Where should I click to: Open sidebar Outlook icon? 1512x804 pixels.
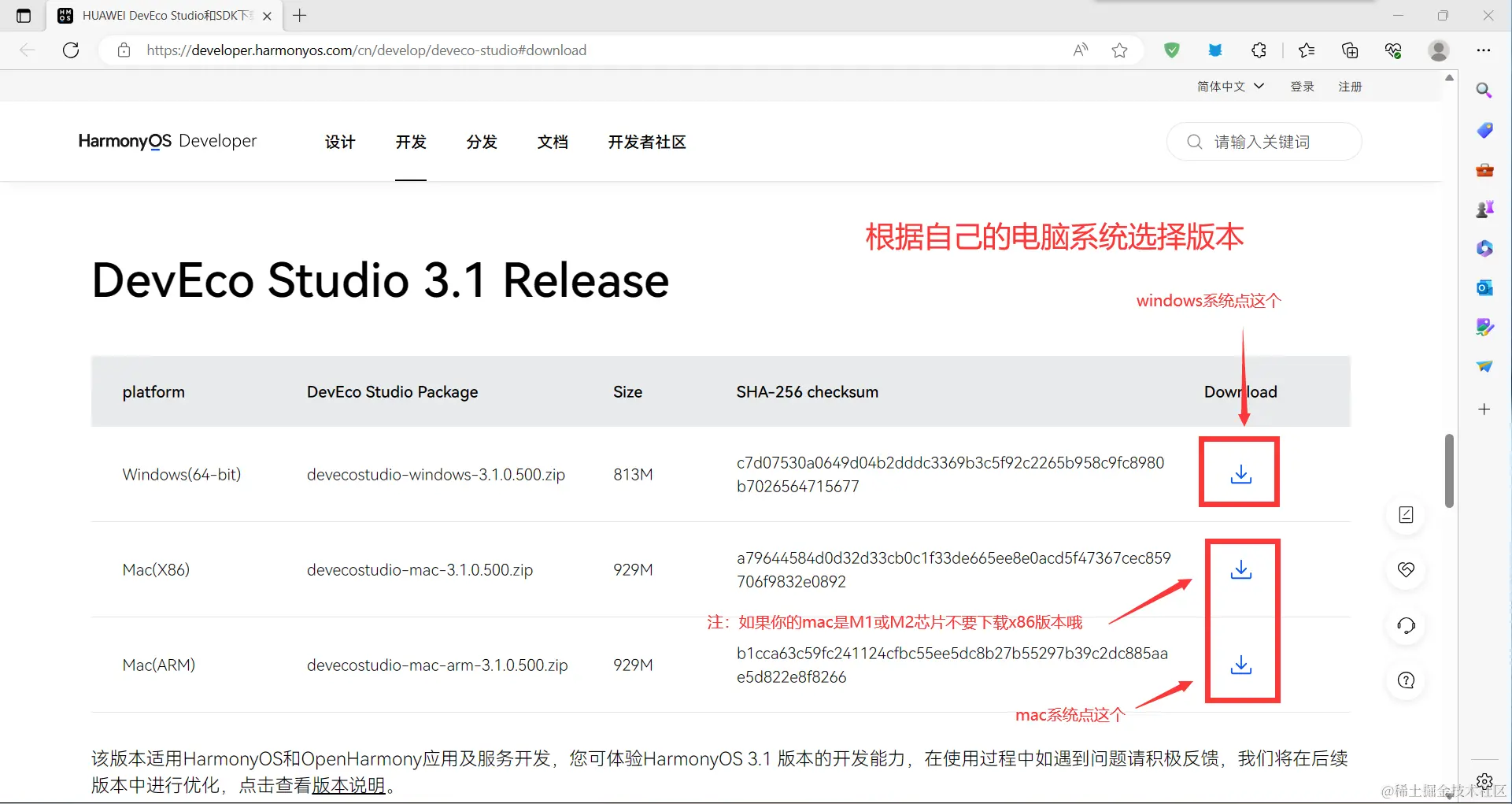1484,287
